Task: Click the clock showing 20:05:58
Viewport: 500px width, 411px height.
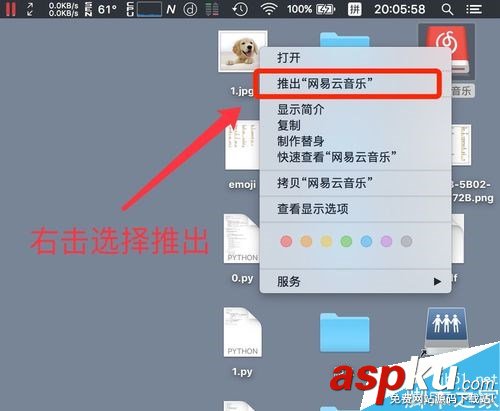Action: pos(399,9)
